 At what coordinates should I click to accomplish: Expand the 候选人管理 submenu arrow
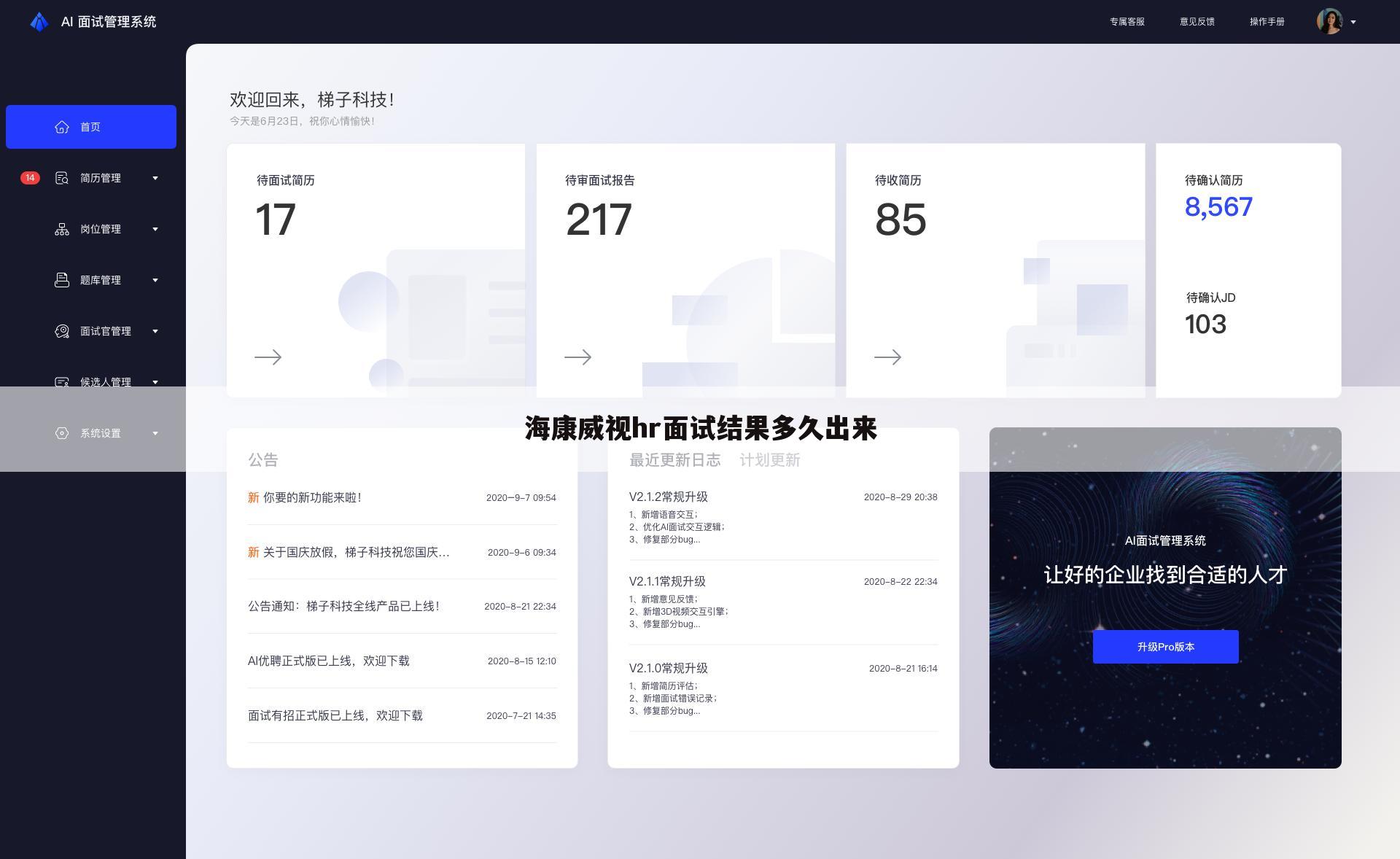tap(155, 382)
